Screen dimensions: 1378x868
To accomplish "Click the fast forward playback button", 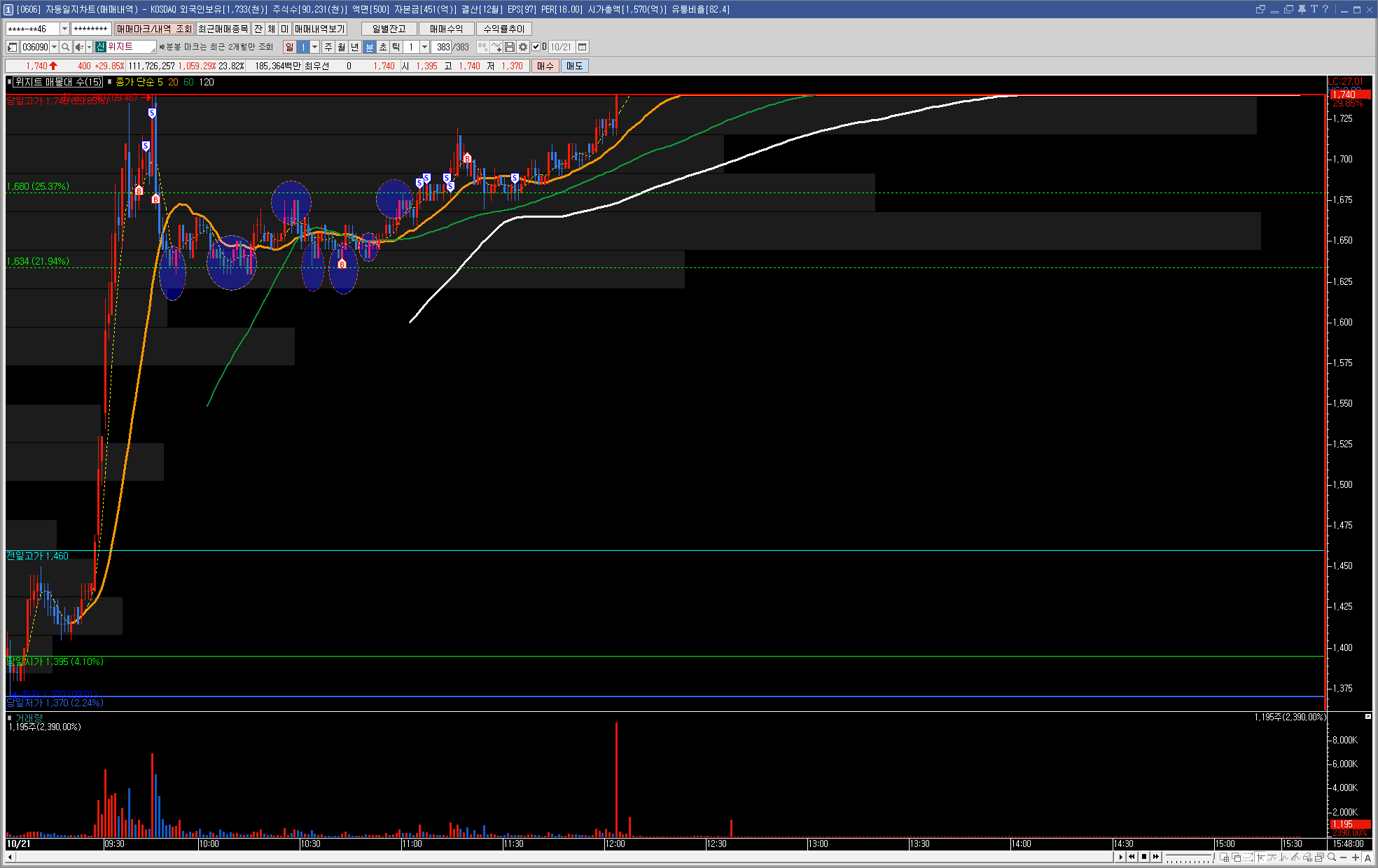I will (1156, 857).
